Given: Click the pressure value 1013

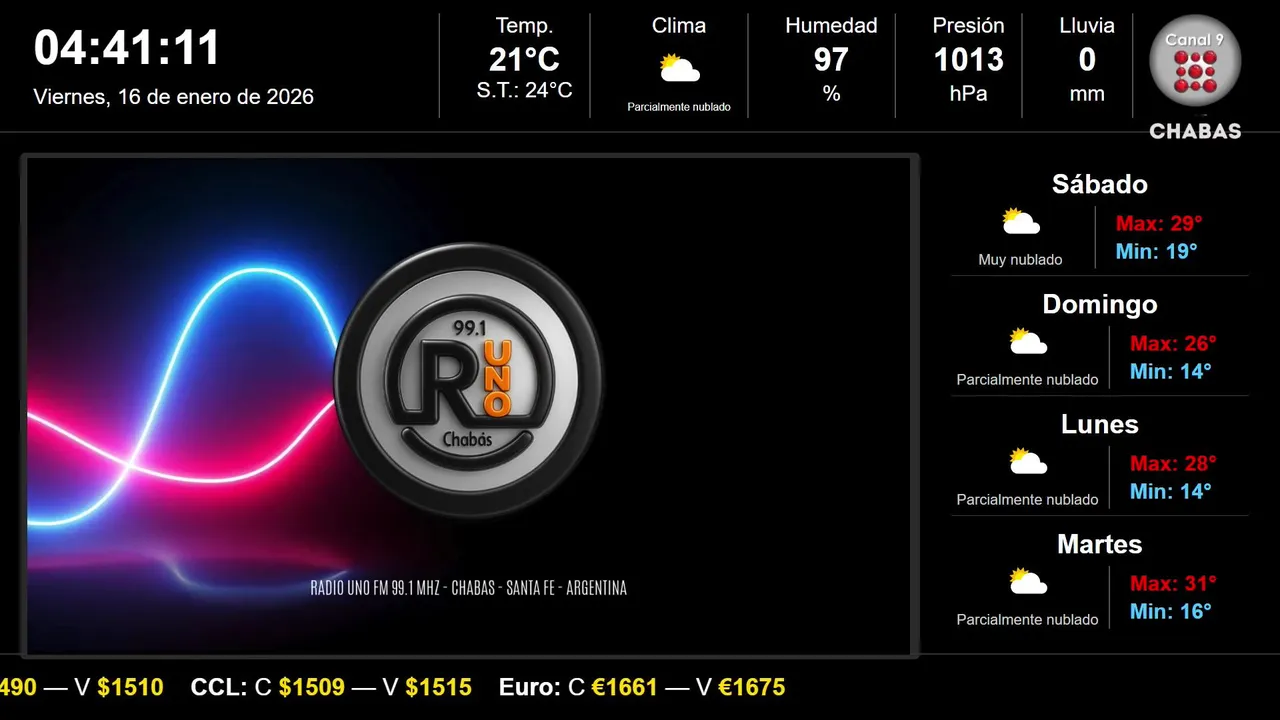Looking at the screenshot, I should (968, 60).
